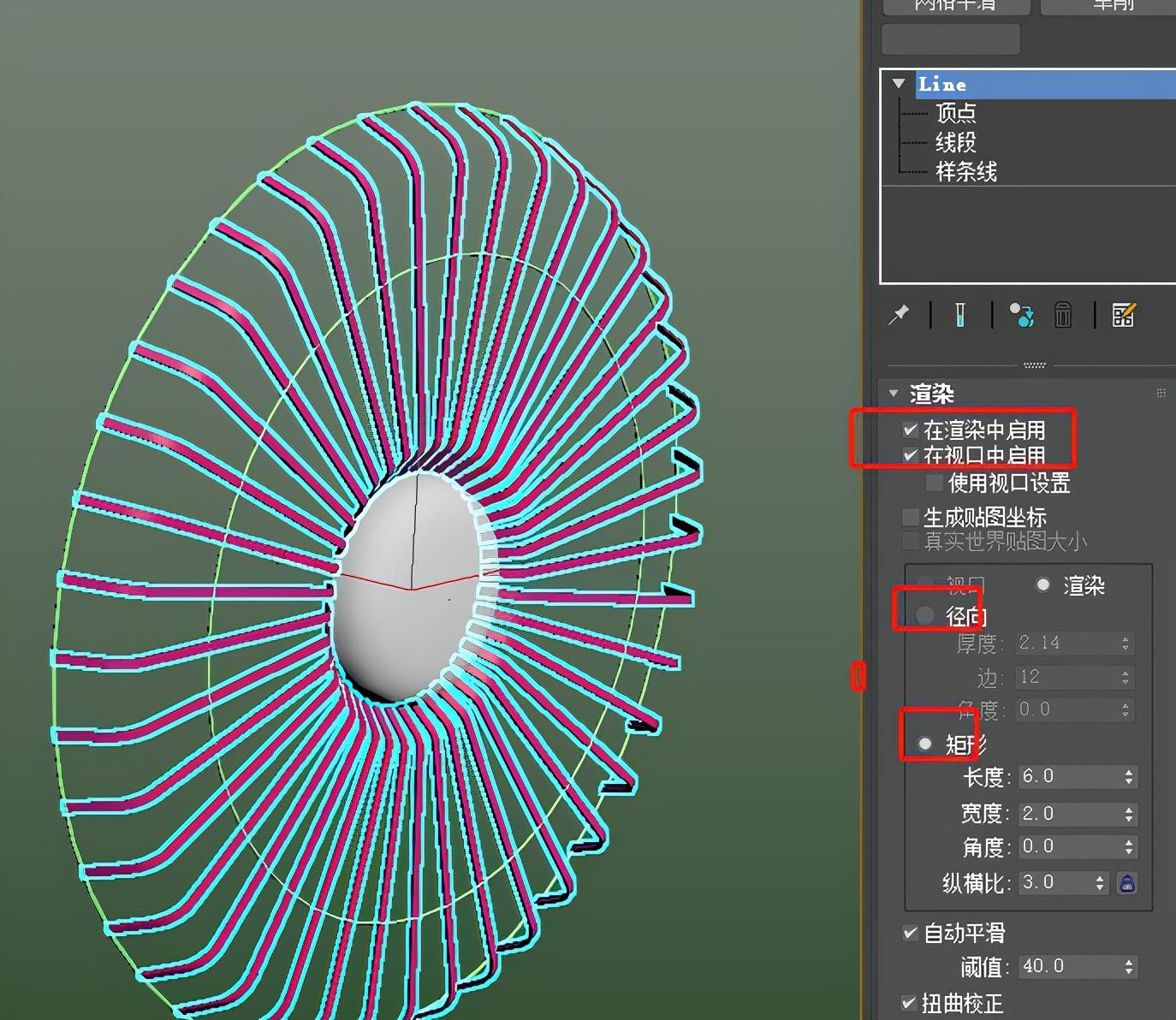The height and width of the screenshot is (1020, 1176).
Task: Click the drag handle dots above 渲染 rollout
Action: point(1034,365)
